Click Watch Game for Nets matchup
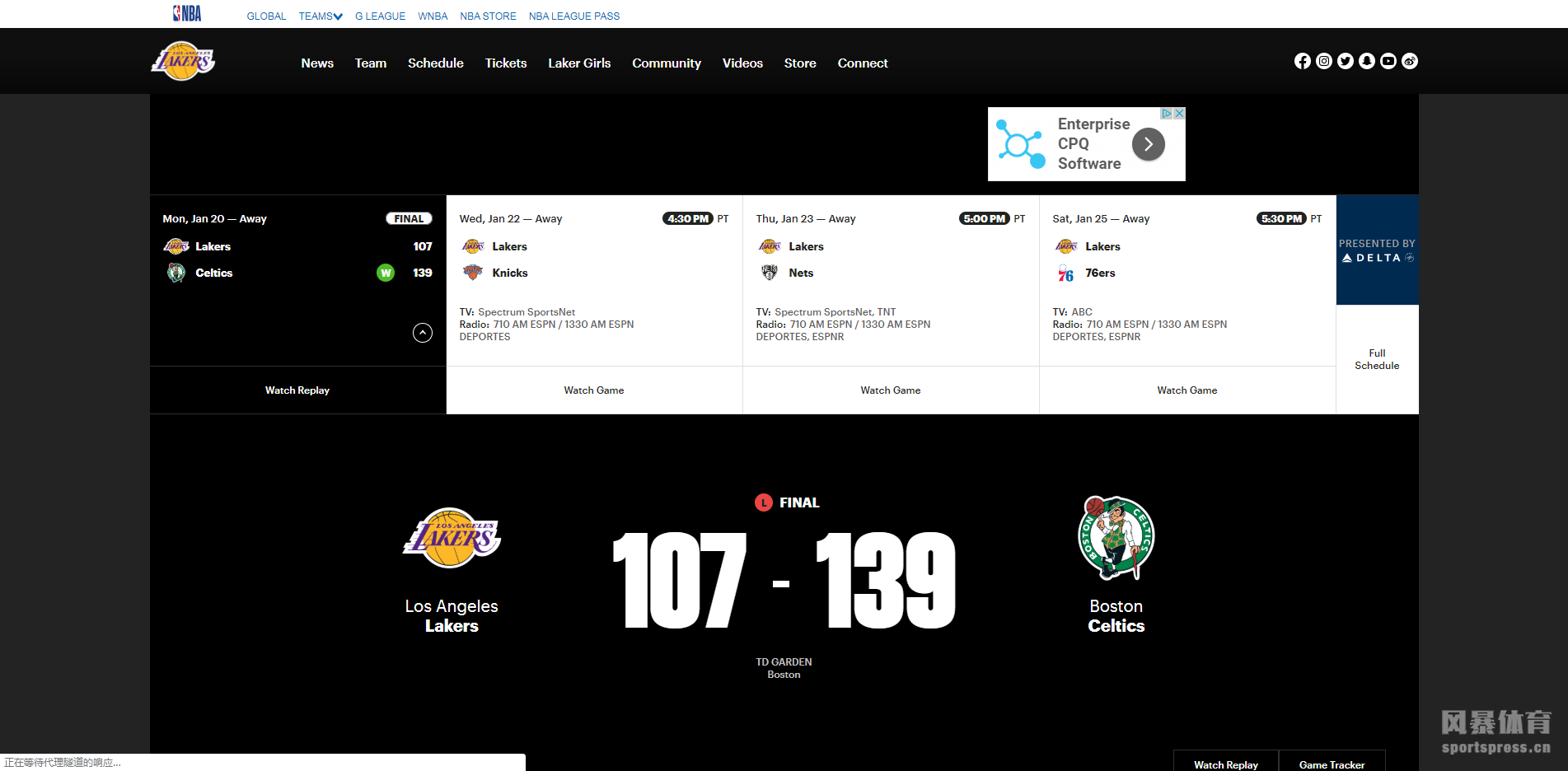 (x=891, y=390)
